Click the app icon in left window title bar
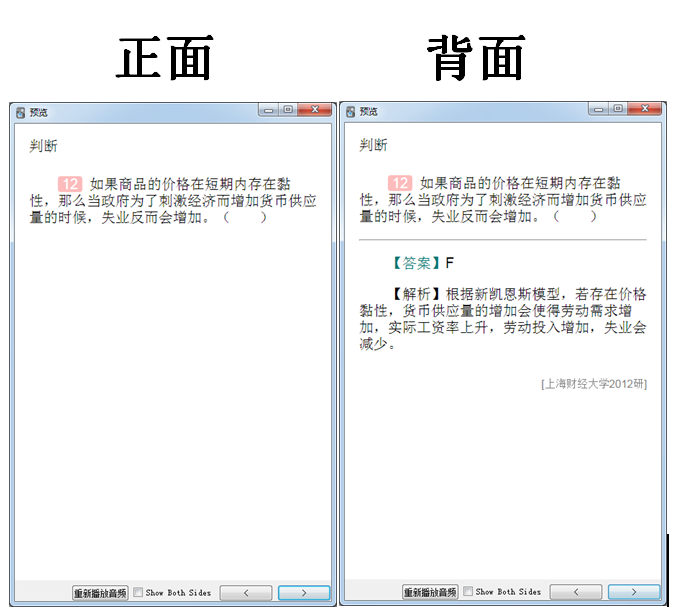The height and width of the screenshot is (610, 674). 20,113
